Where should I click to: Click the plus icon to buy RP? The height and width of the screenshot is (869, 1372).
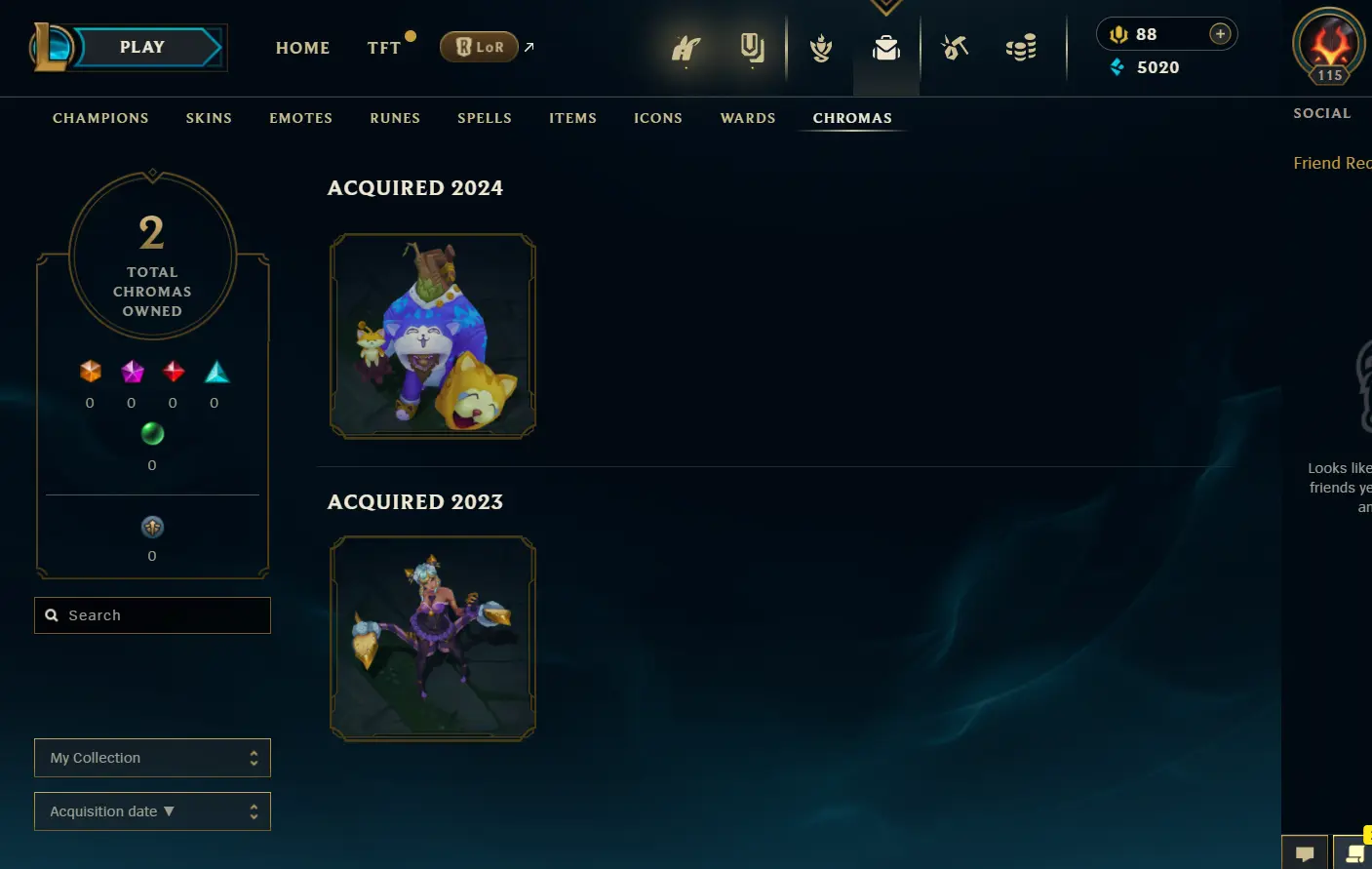(x=1220, y=34)
